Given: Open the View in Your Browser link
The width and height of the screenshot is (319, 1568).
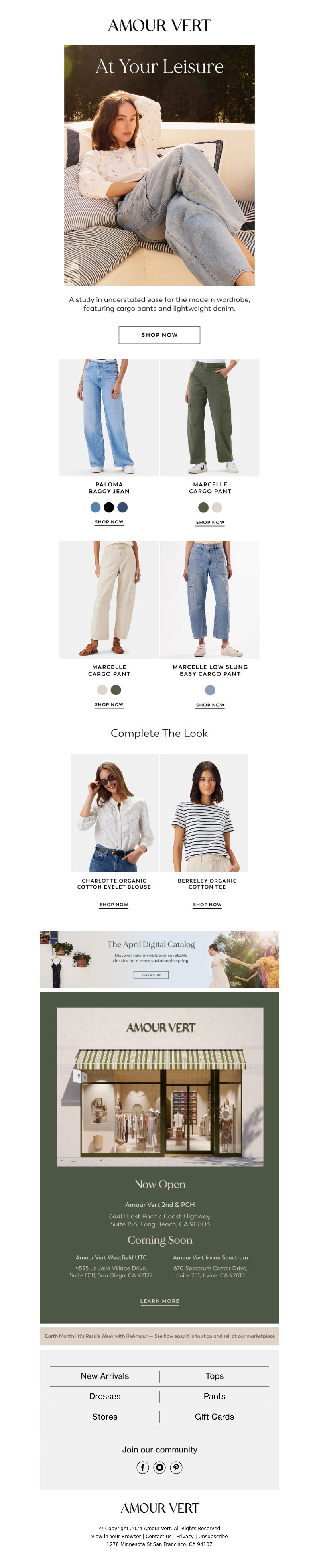Looking at the screenshot, I should click(116, 1536).
